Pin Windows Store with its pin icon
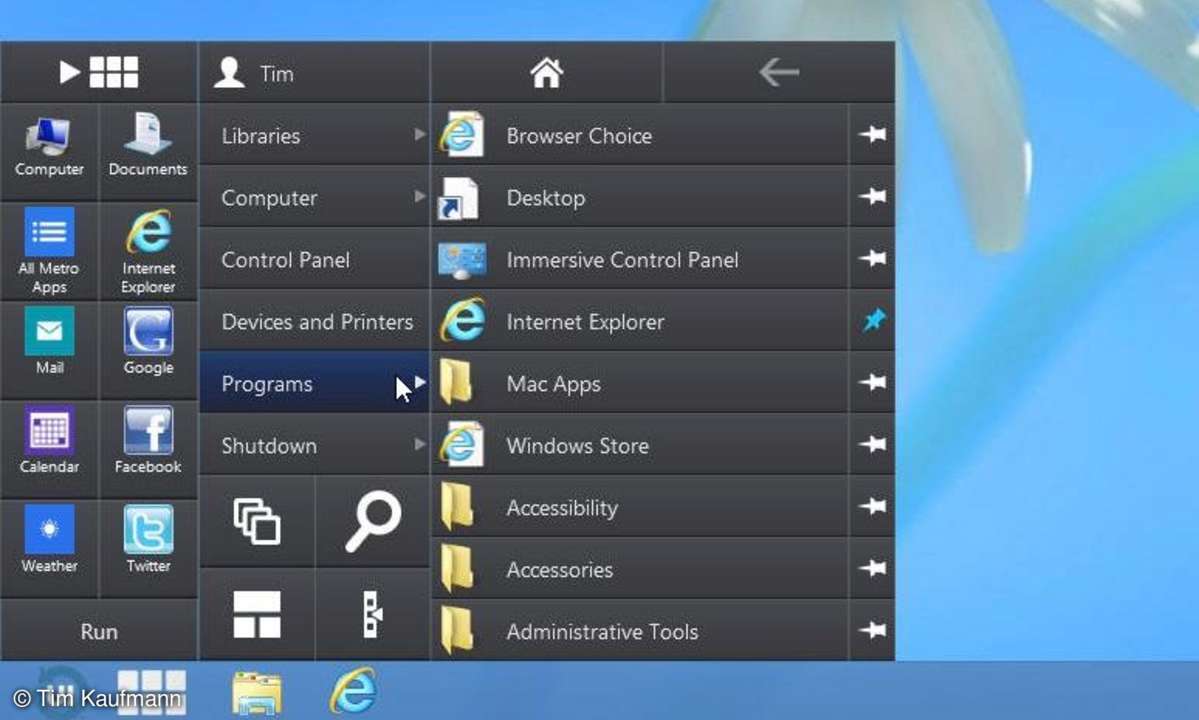The image size is (1199, 720). tap(872, 445)
